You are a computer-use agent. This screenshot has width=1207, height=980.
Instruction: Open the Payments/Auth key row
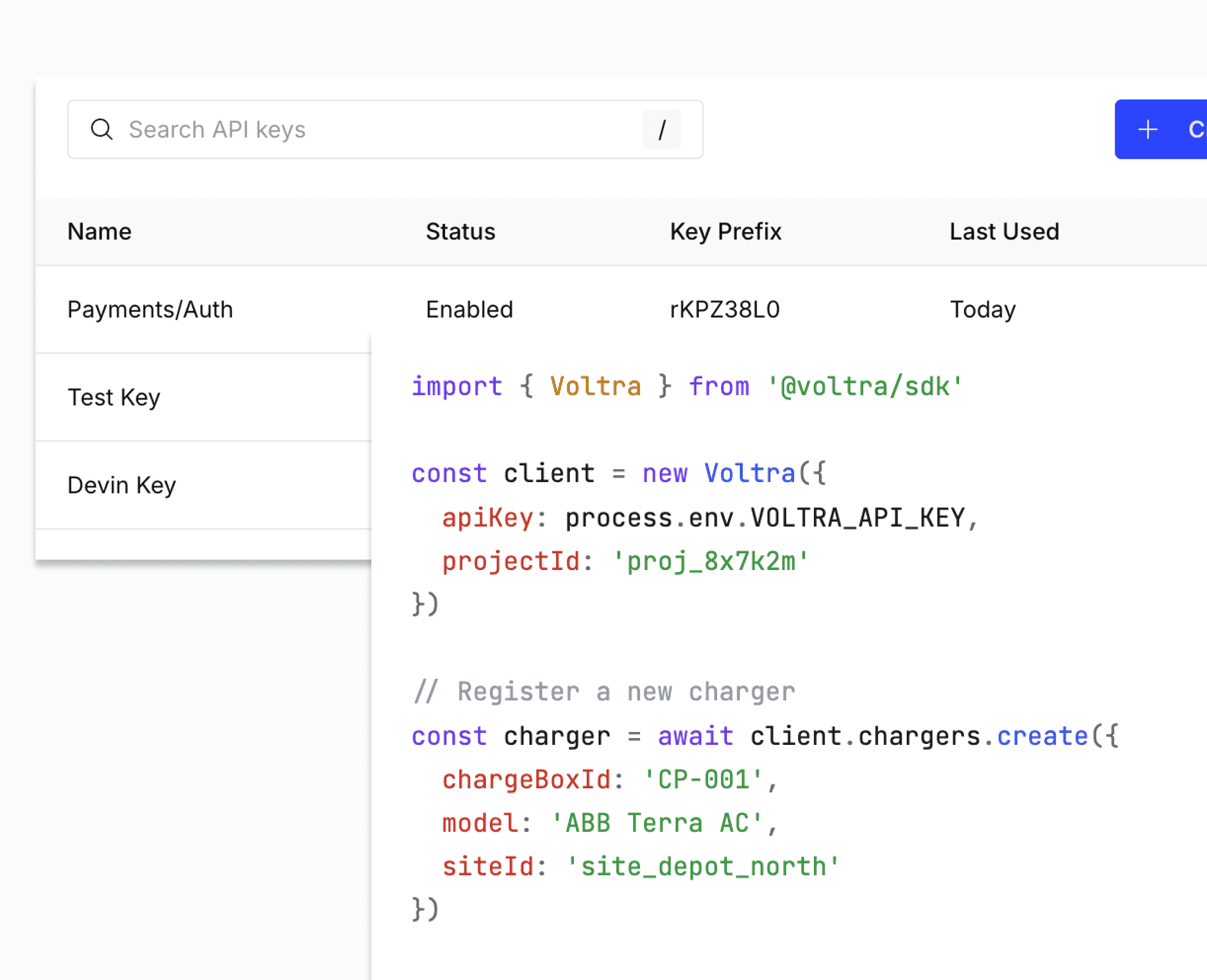[x=150, y=309]
